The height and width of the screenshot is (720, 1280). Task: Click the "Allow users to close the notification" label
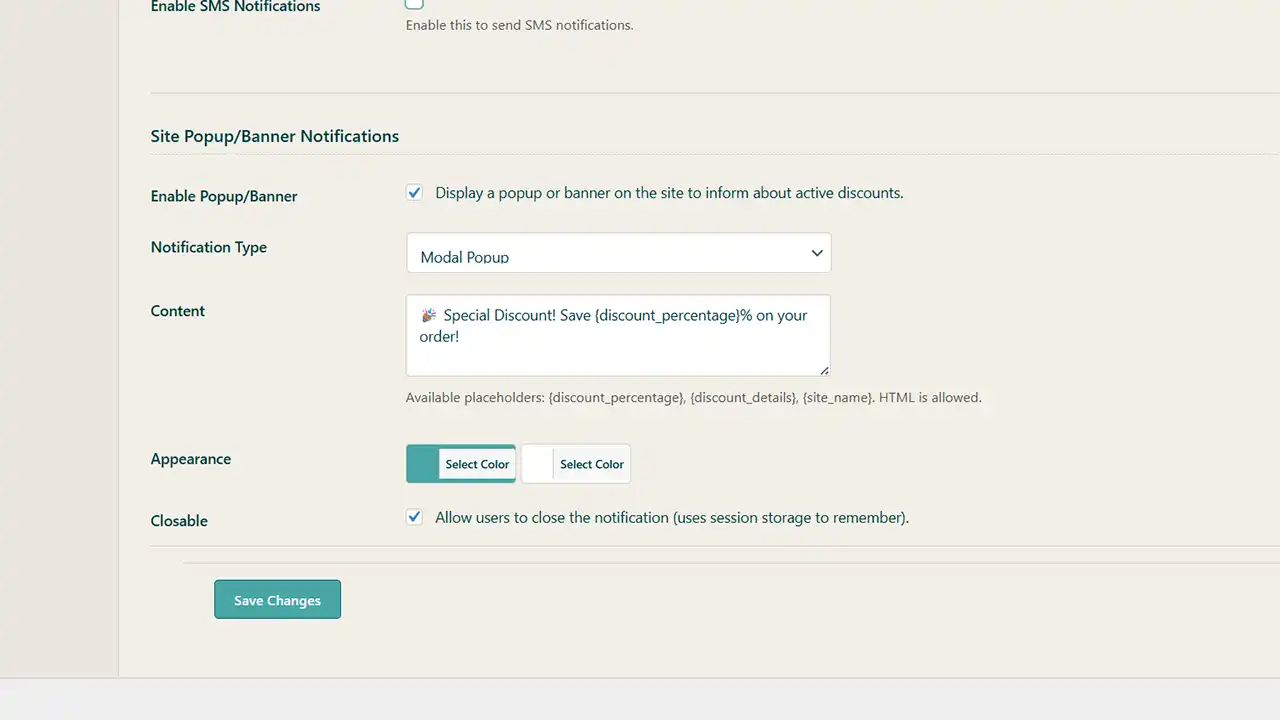(x=671, y=518)
